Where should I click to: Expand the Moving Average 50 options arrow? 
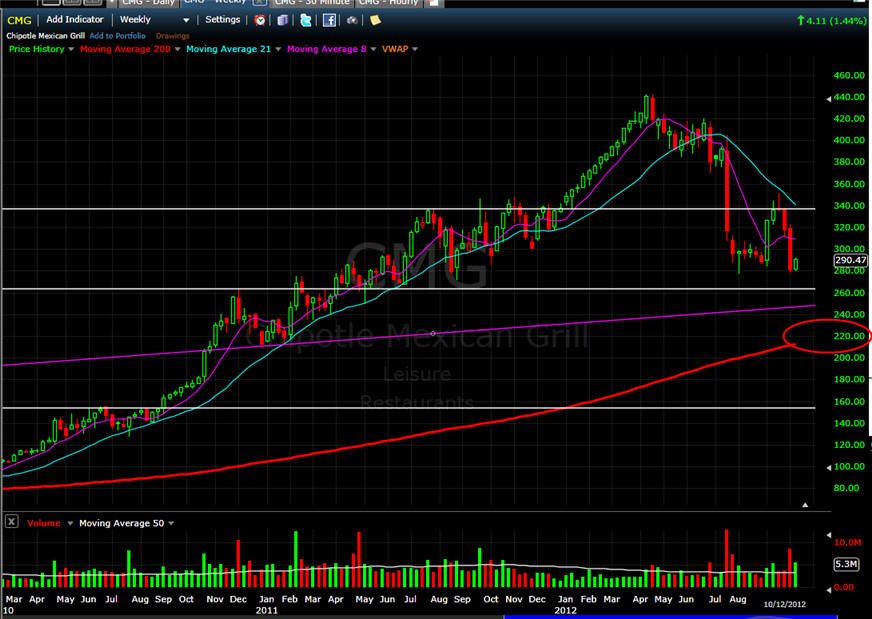(x=171, y=523)
